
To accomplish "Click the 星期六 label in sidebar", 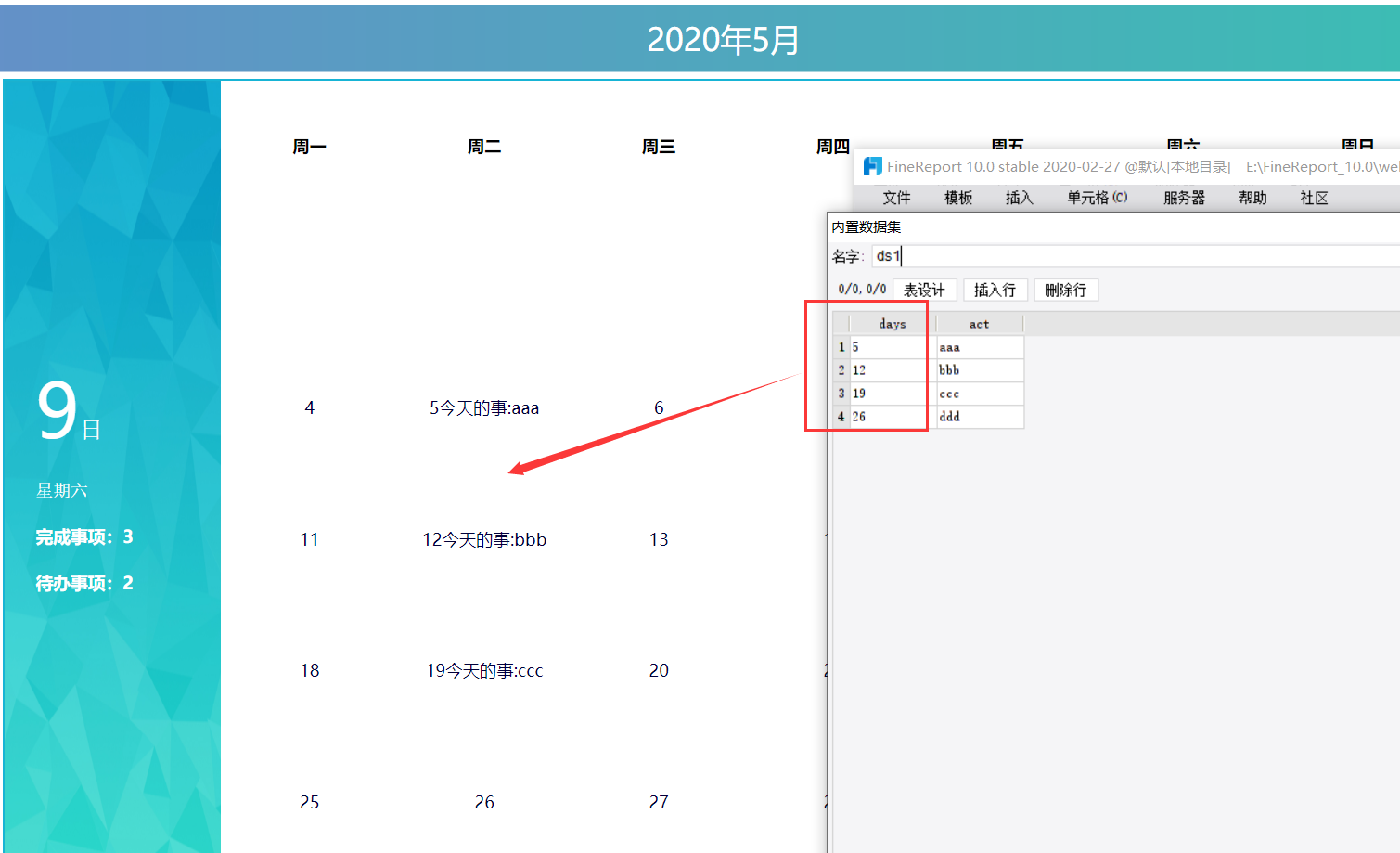I will point(61,490).
